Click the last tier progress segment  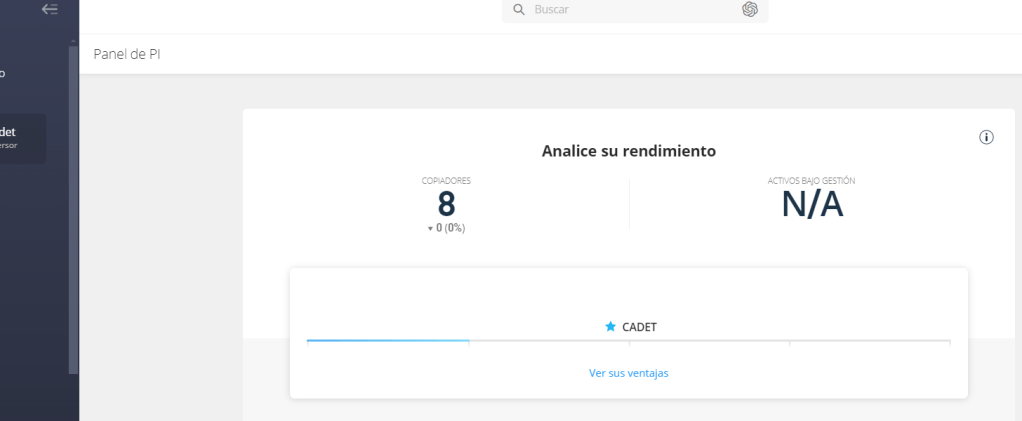click(x=869, y=341)
